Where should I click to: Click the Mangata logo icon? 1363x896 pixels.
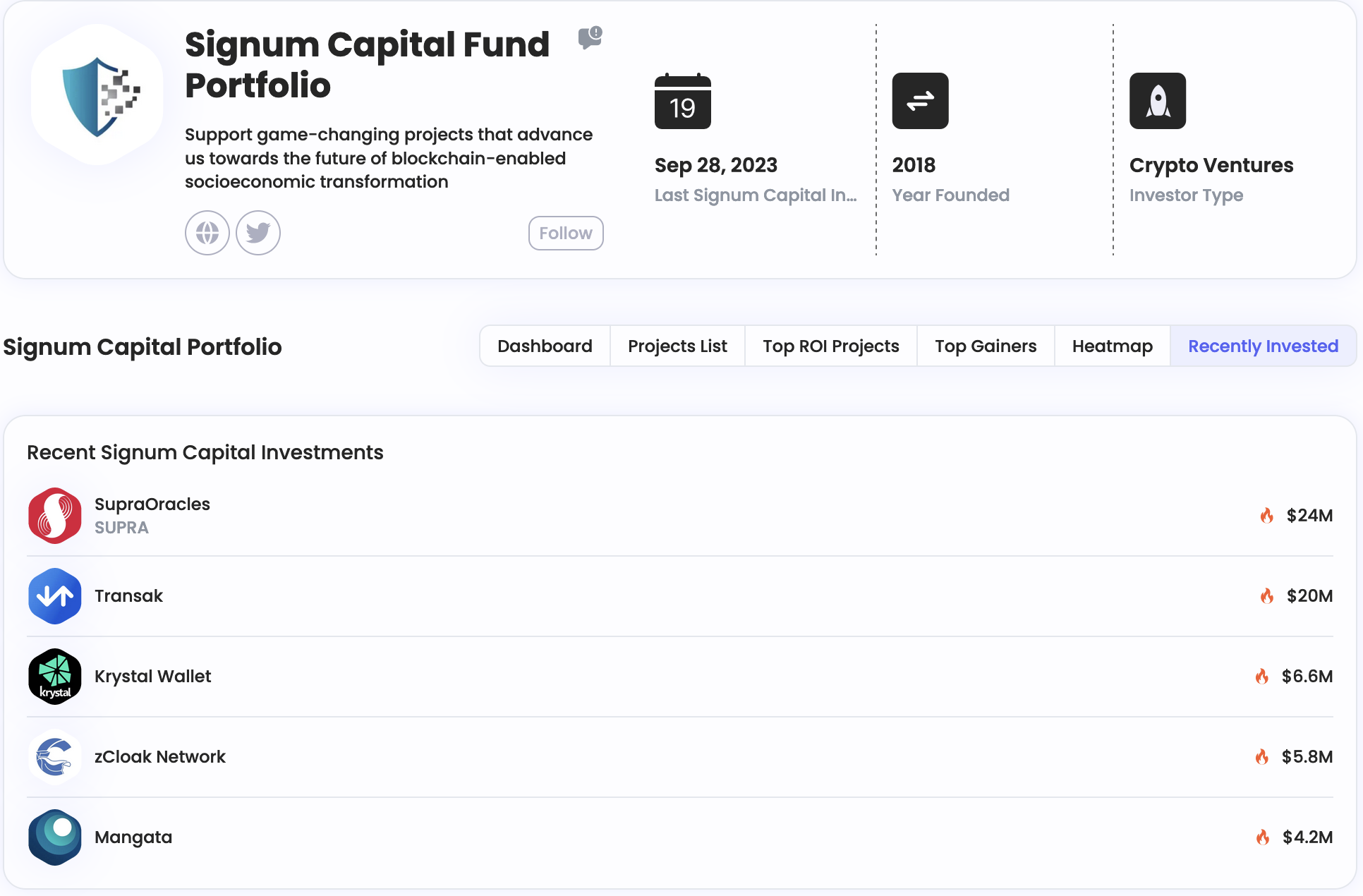pos(55,837)
